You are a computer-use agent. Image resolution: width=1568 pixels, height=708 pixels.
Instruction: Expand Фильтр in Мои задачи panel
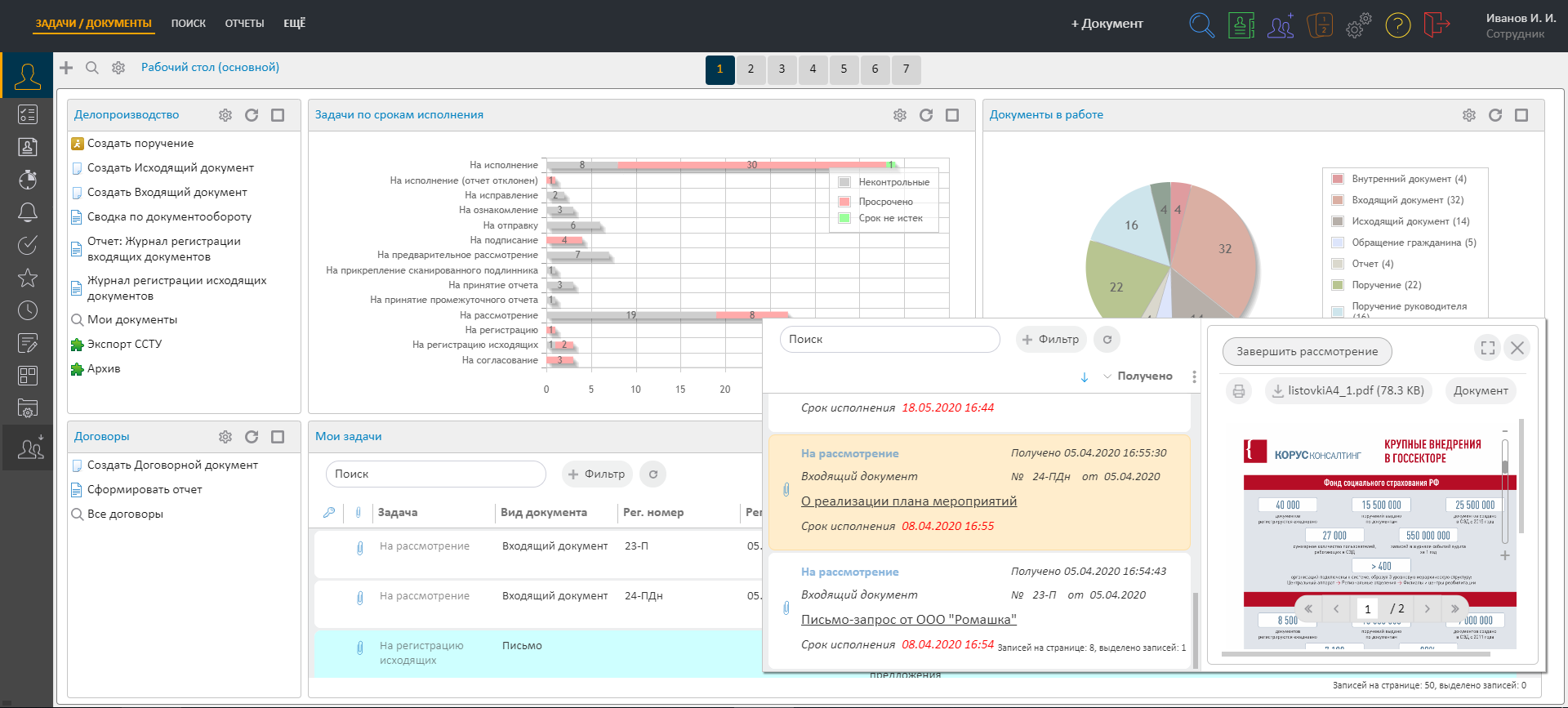coord(596,474)
